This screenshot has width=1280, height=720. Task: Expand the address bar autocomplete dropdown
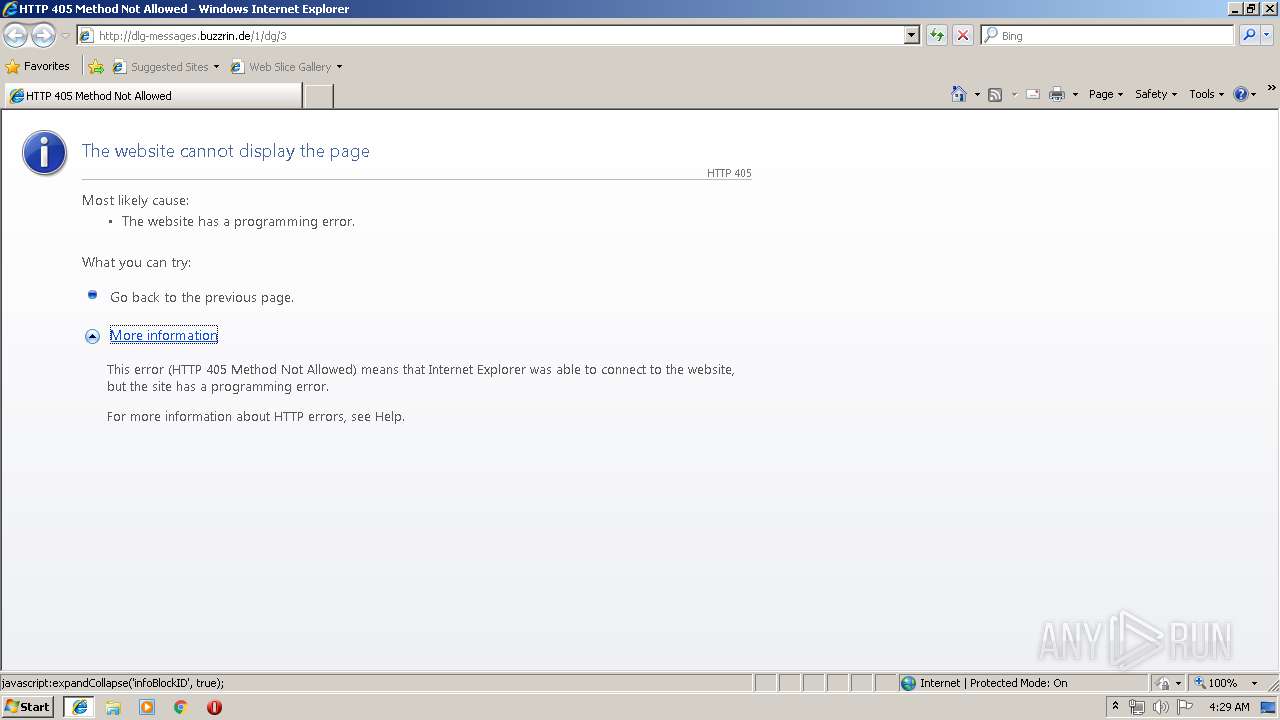912,36
